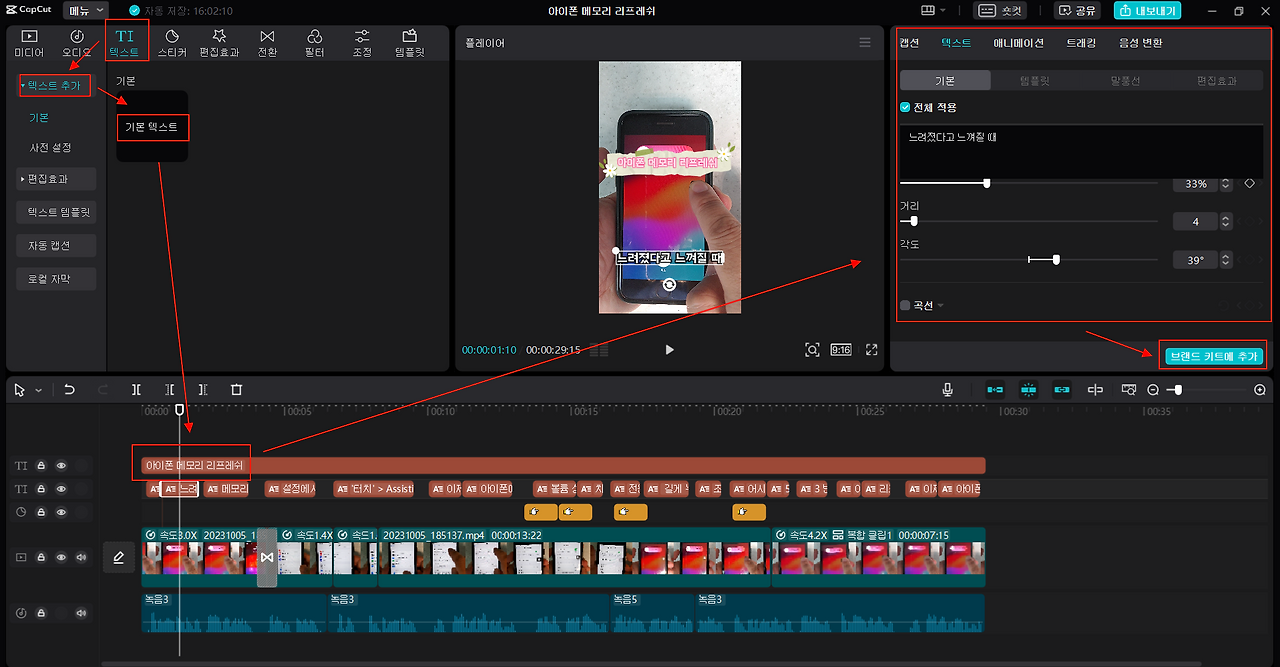
Task: Click the microphone record voiceover icon
Action: point(947,390)
